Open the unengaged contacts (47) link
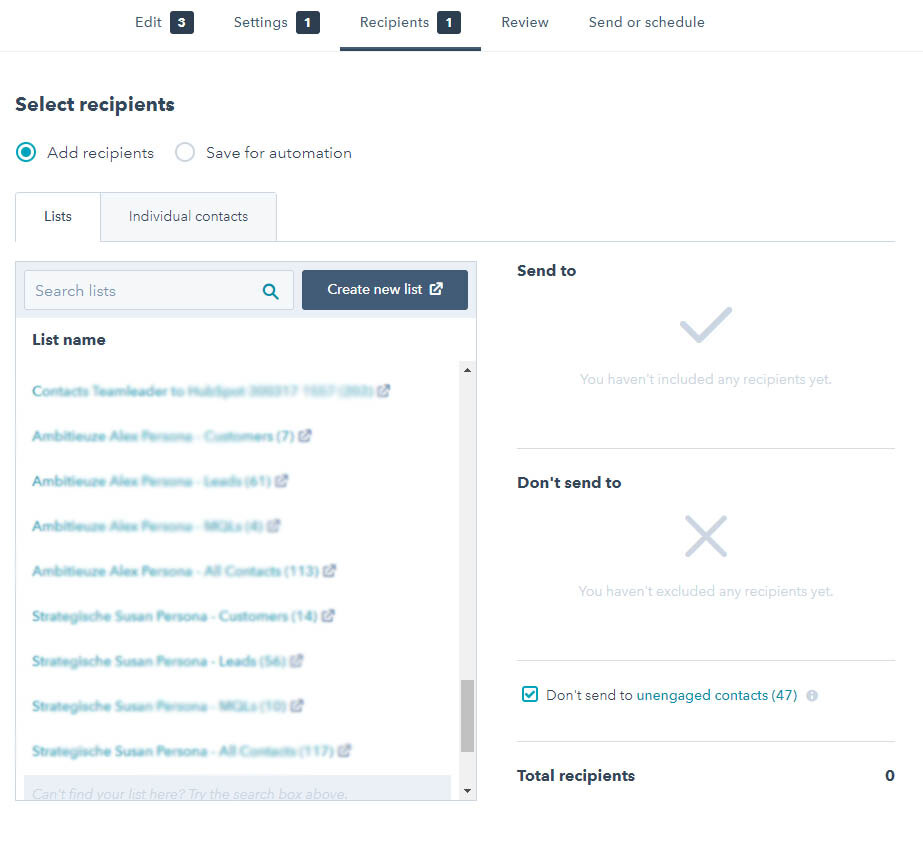 (x=717, y=695)
